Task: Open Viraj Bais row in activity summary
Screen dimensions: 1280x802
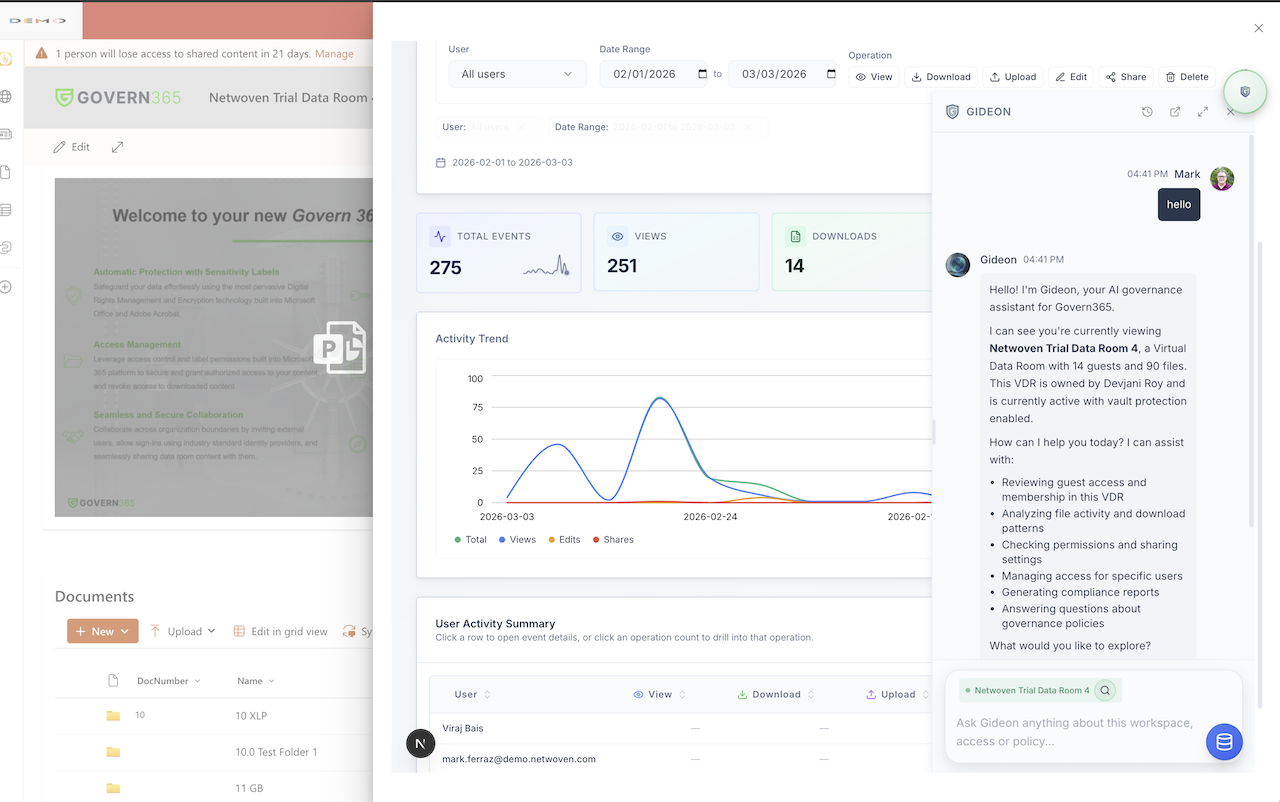Action: pos(681,728)
